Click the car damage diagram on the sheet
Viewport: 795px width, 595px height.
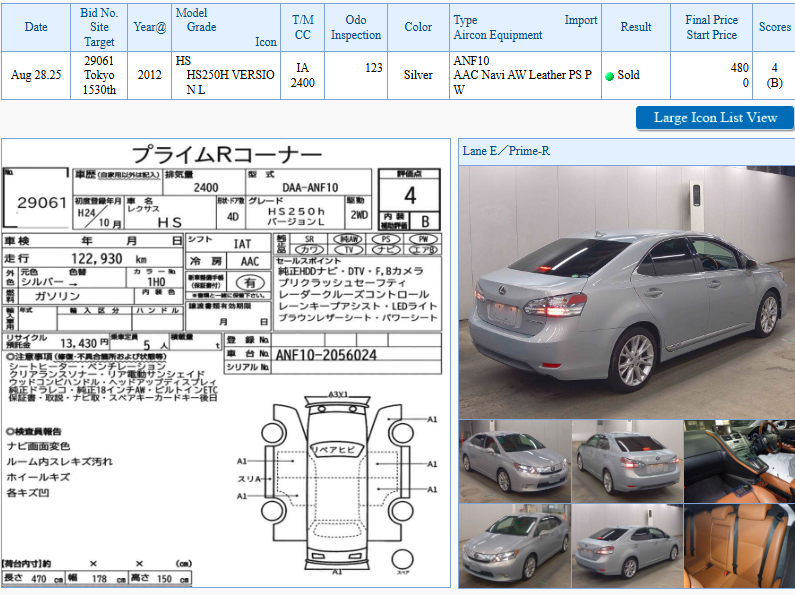[x=335, y=480]
